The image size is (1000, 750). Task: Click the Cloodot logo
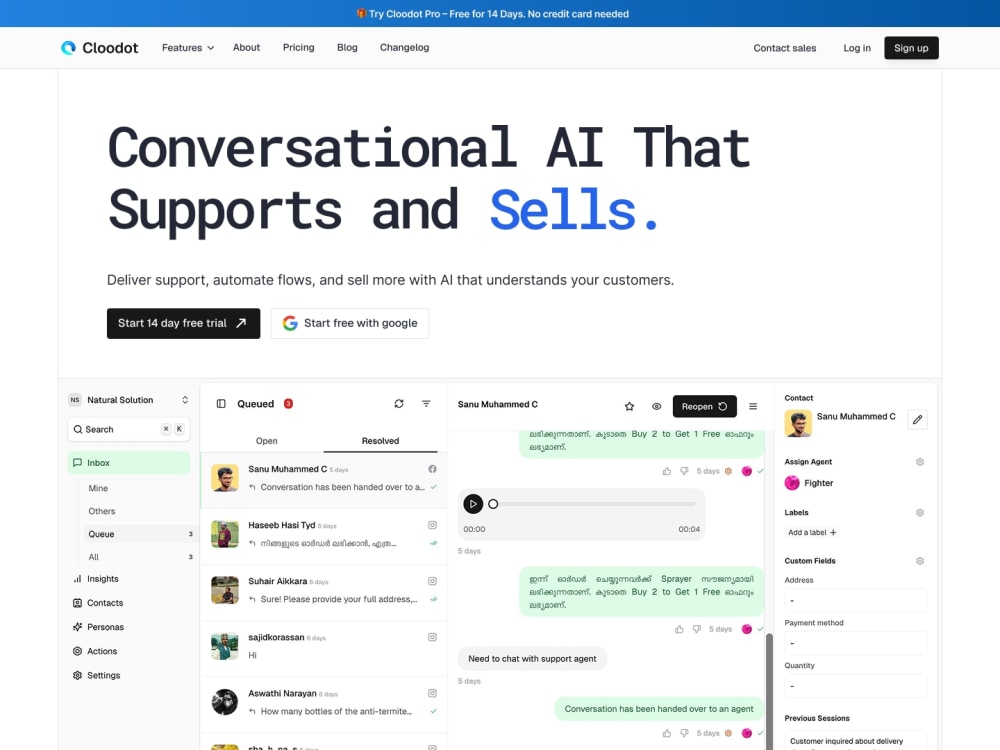99,48
